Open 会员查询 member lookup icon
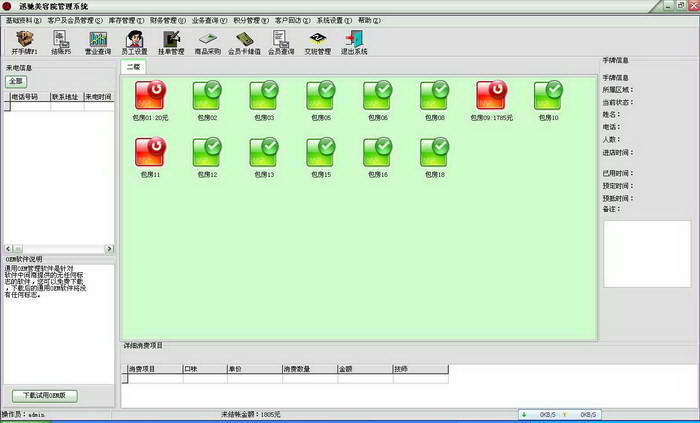700x423 pixels. pos(281,41)
